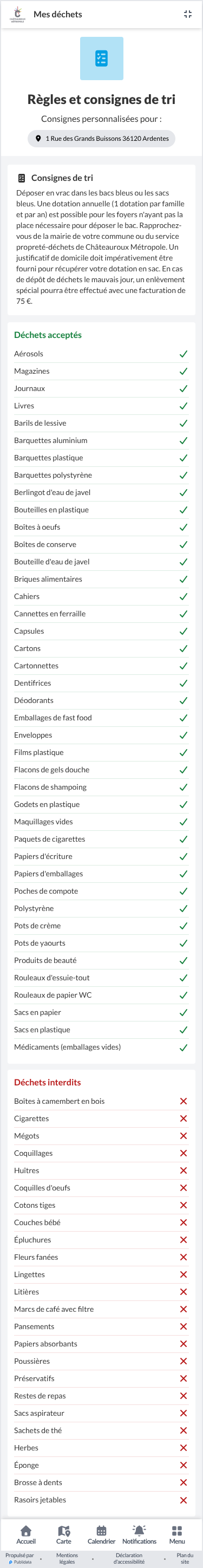Open the Plan du site link
Screen dimensions: 203x1568
185,1558
